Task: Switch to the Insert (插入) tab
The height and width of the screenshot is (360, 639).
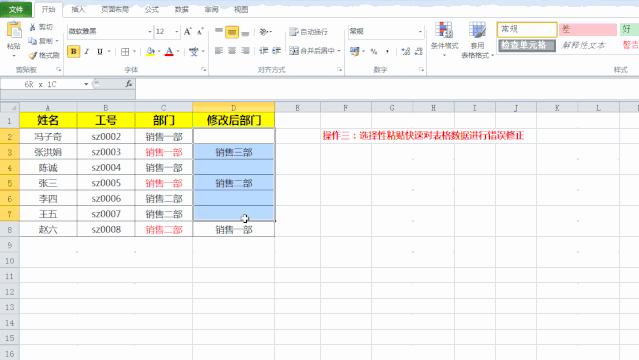Action: [78, 9]
